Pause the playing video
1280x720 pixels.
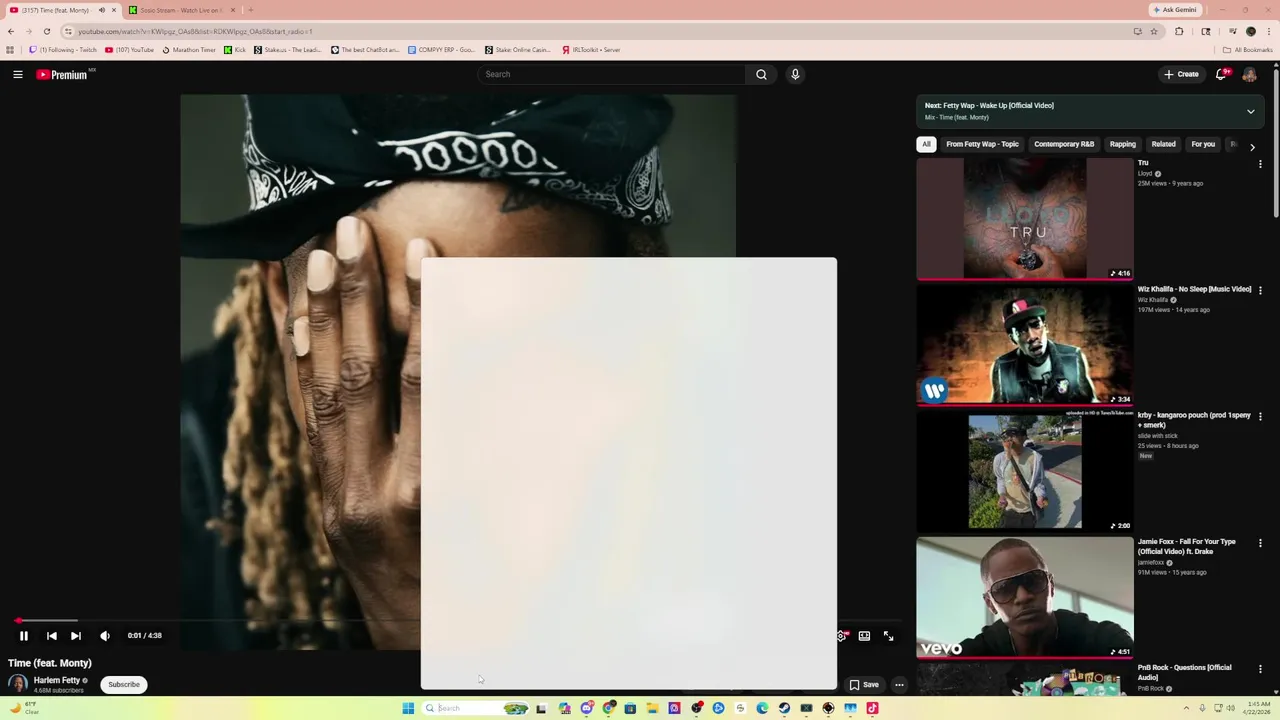tap(24, 636)
